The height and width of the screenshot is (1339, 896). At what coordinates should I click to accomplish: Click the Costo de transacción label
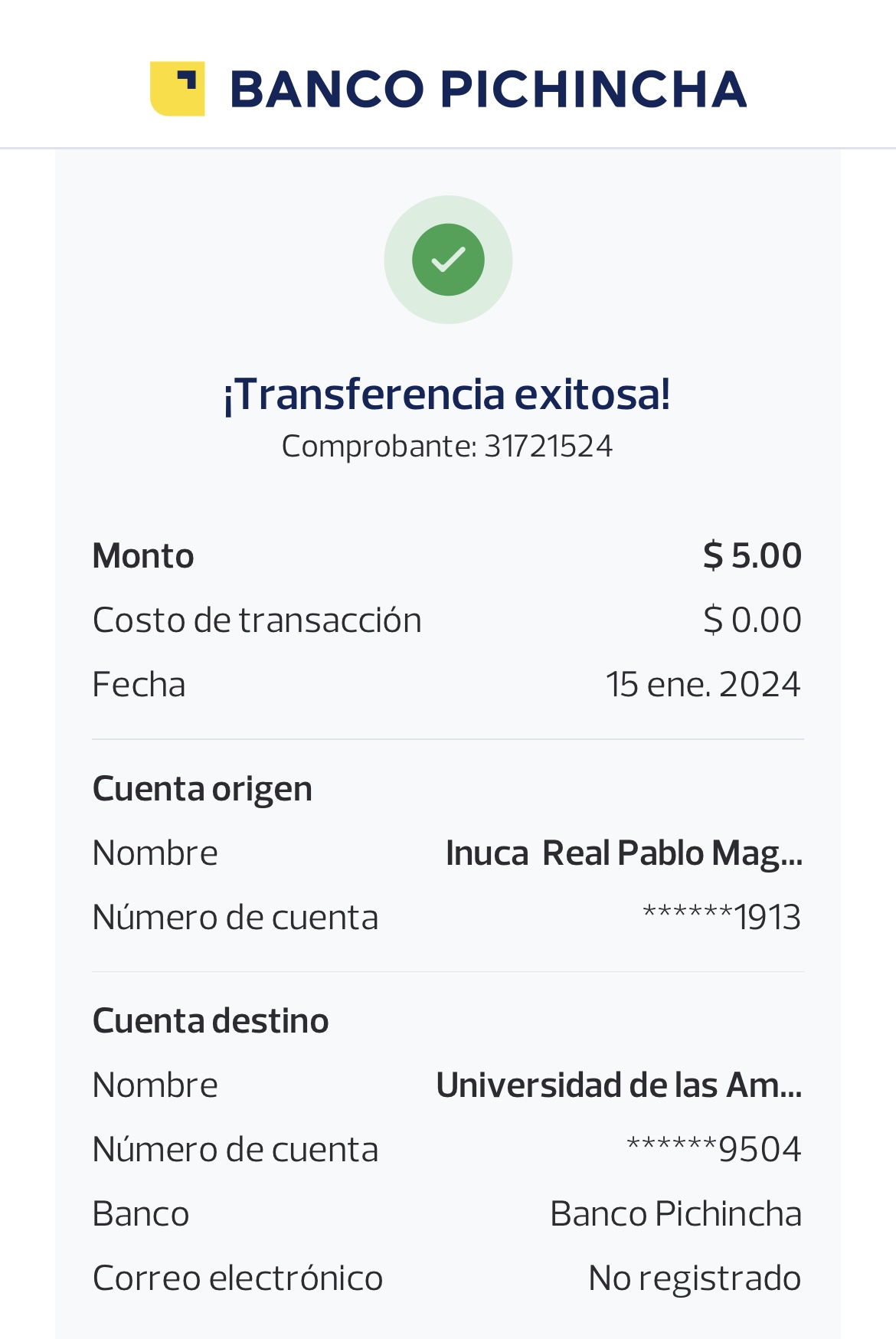click(x=257, y=620)
